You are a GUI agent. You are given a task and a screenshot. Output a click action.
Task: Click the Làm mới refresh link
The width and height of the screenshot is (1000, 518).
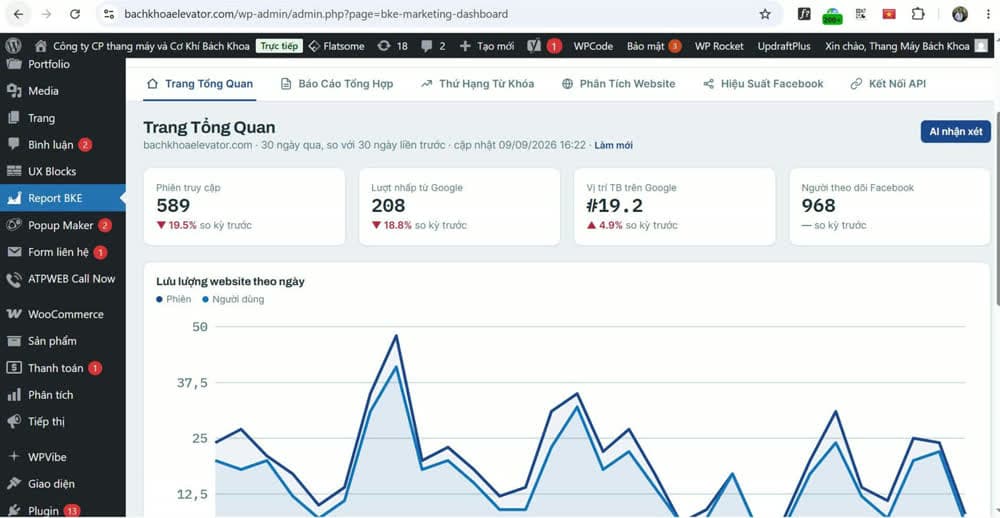pyautogui.click(x=614, y=145)
